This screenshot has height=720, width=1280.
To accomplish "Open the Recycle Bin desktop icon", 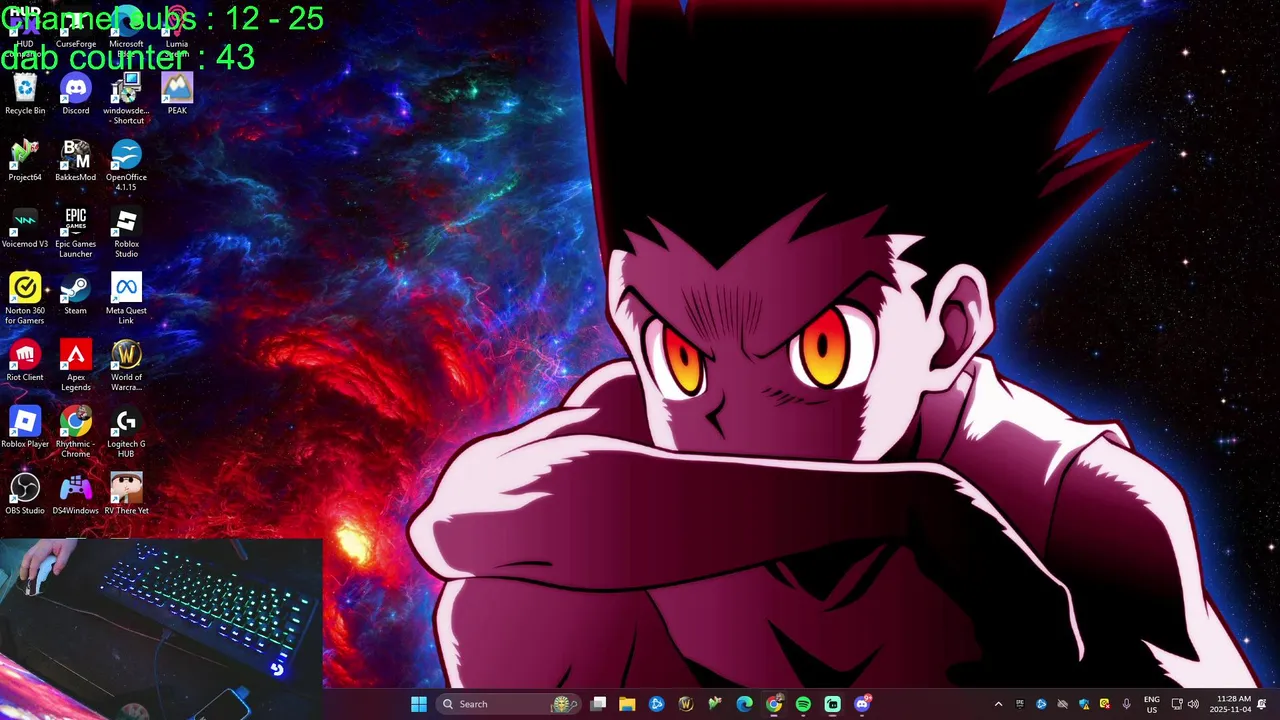I will tap(25, 94).
